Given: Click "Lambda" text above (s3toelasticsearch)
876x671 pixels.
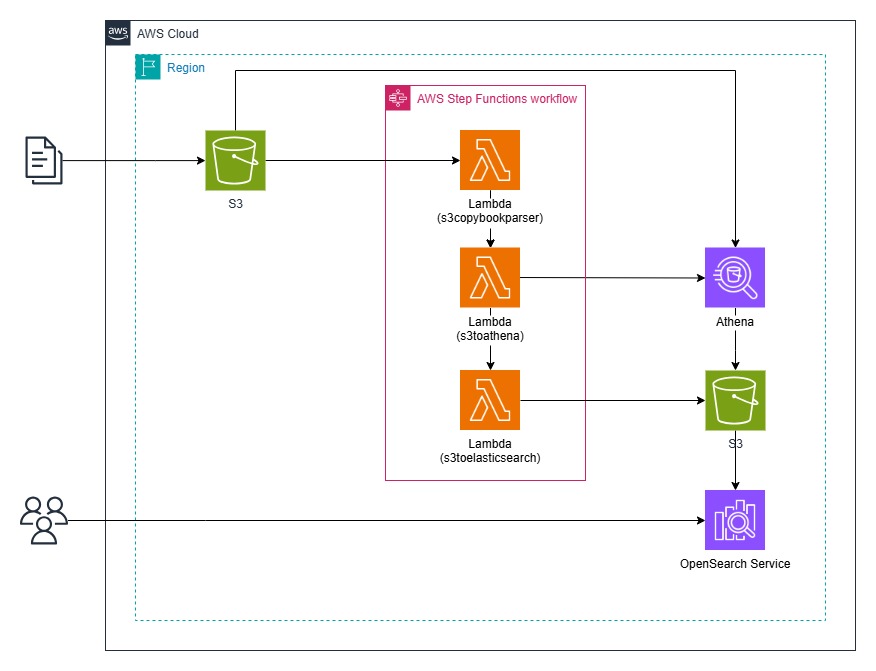Looking at the screenshot, I should pyautogui.click(x=490, y=444).
